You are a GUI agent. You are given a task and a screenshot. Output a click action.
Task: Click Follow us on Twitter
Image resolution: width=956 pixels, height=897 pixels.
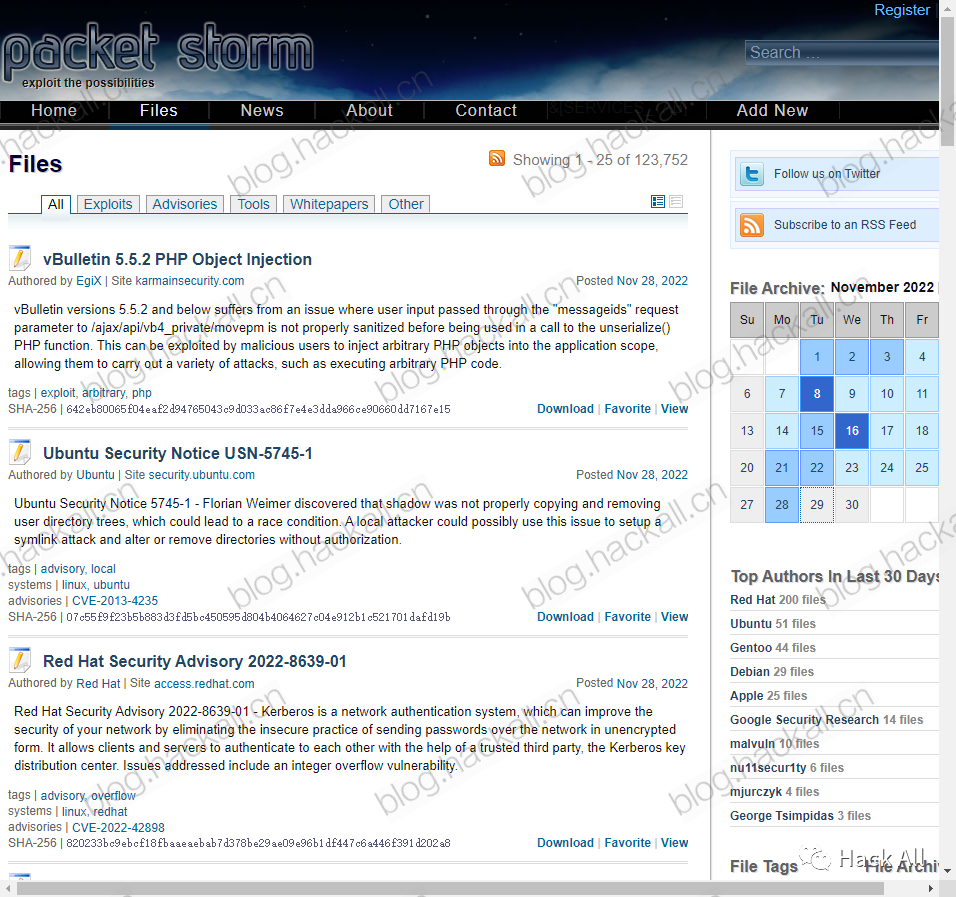827,174
